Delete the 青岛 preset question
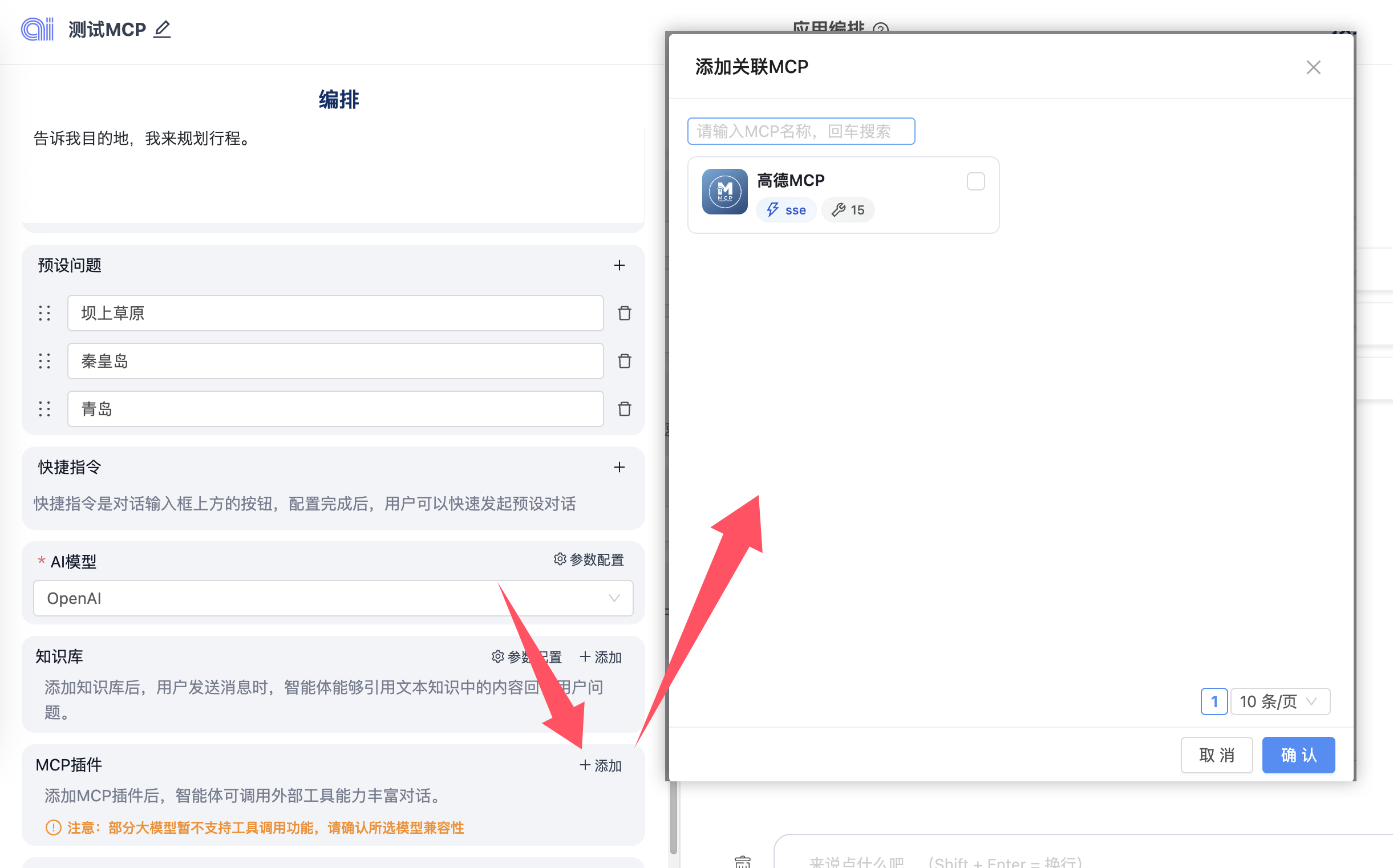Screen dimensions: 1393x868 tap(624, 409)
